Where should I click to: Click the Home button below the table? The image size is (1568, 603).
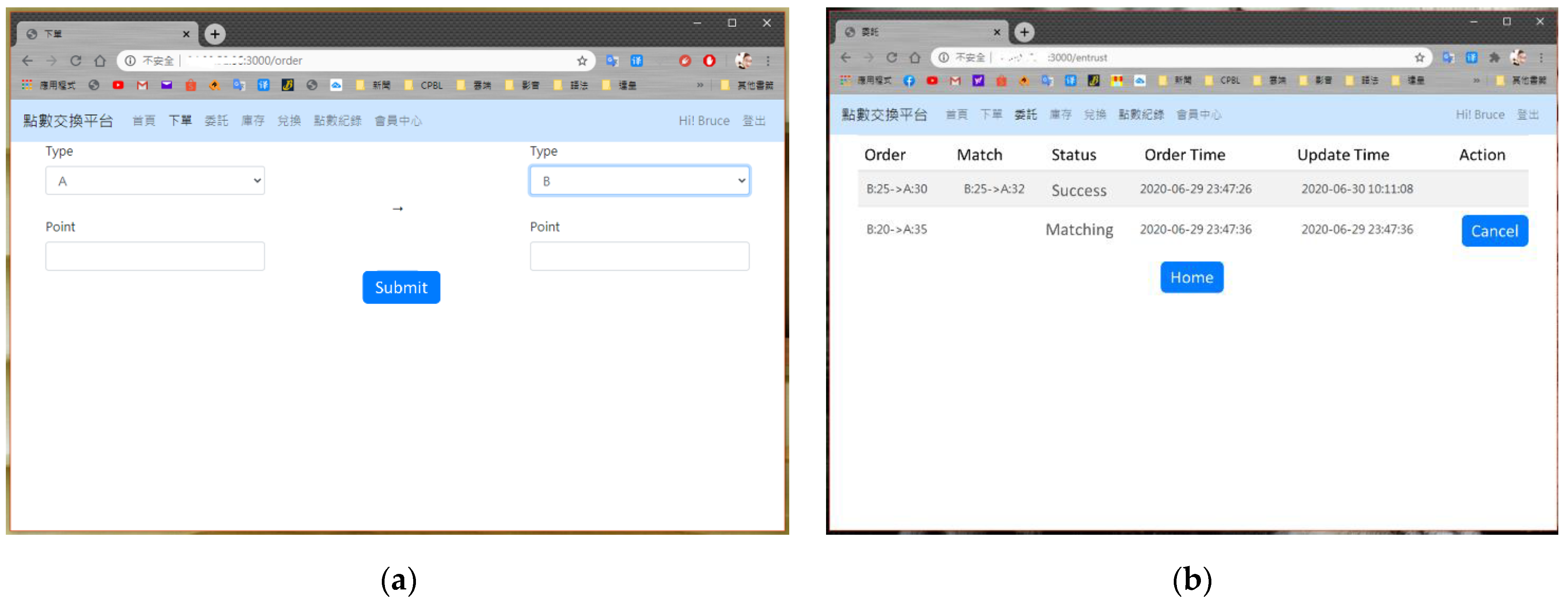tap(1191, 277)
